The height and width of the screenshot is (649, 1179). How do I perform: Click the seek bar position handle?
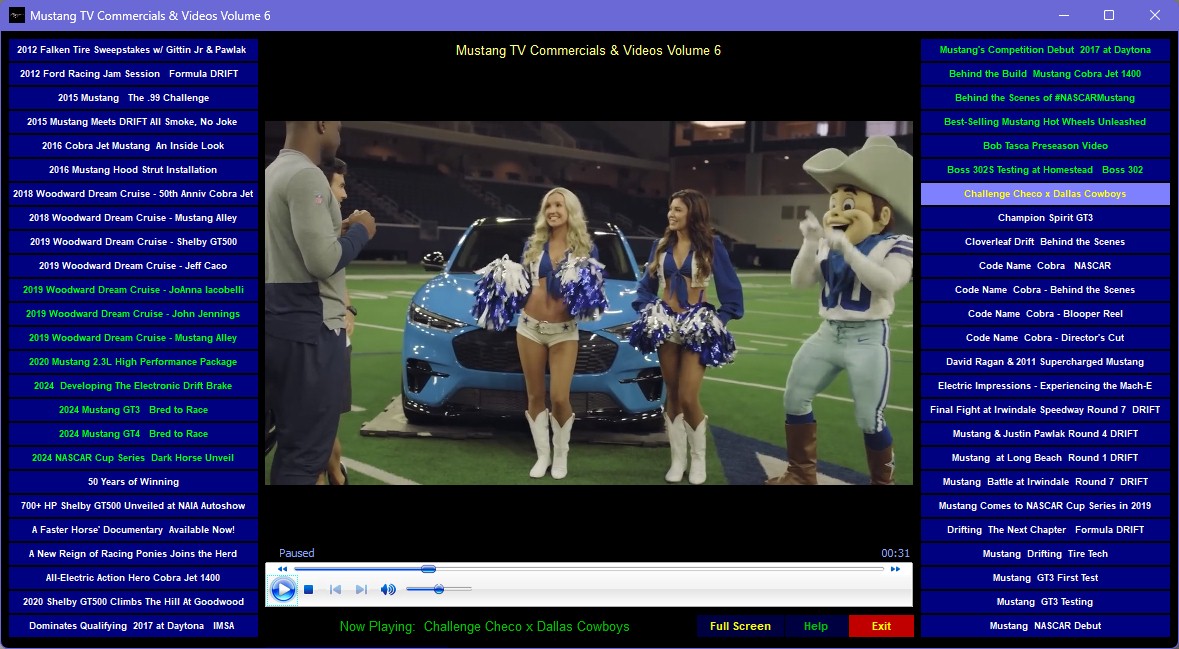428,569
